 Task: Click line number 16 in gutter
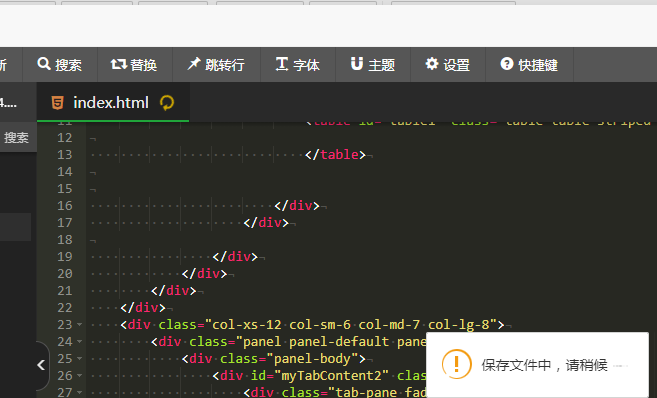(x=65, y=206)
